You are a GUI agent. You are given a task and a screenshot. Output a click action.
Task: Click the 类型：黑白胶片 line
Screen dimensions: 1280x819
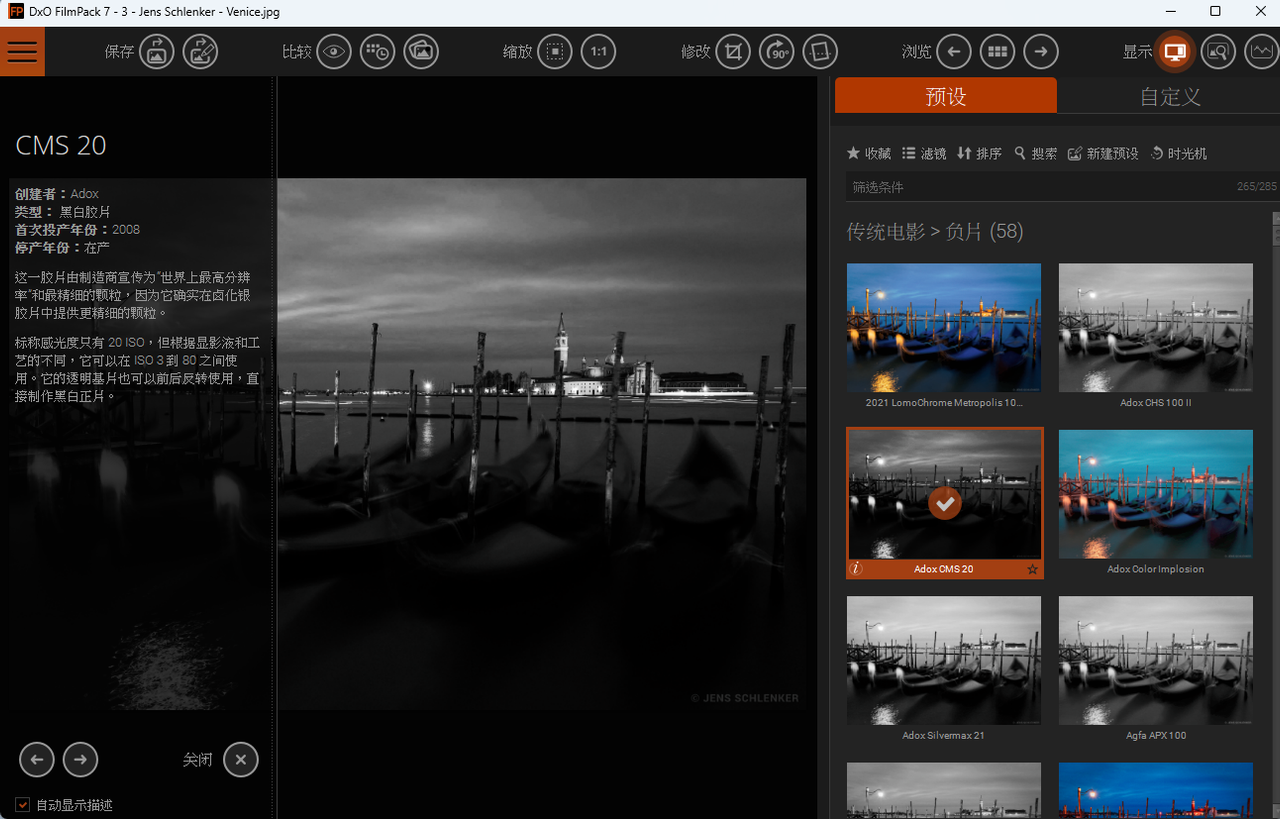[x=63, y=212]
